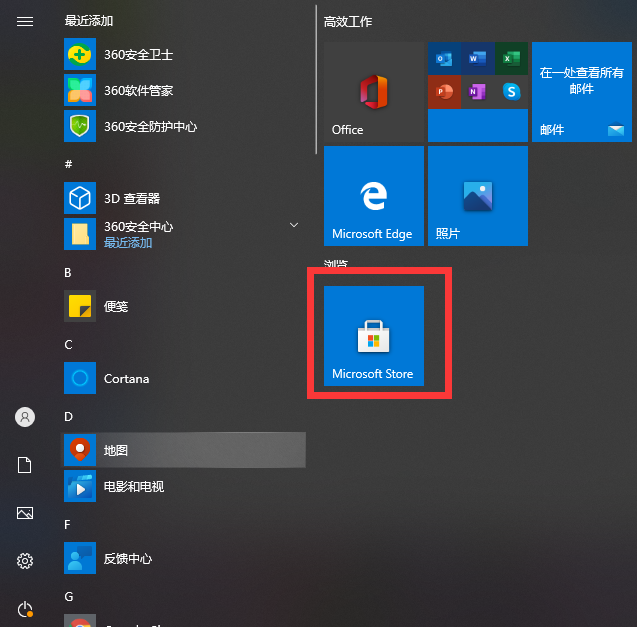Click the F letter group header
This screenshot has width=637, height=627.
67,525
